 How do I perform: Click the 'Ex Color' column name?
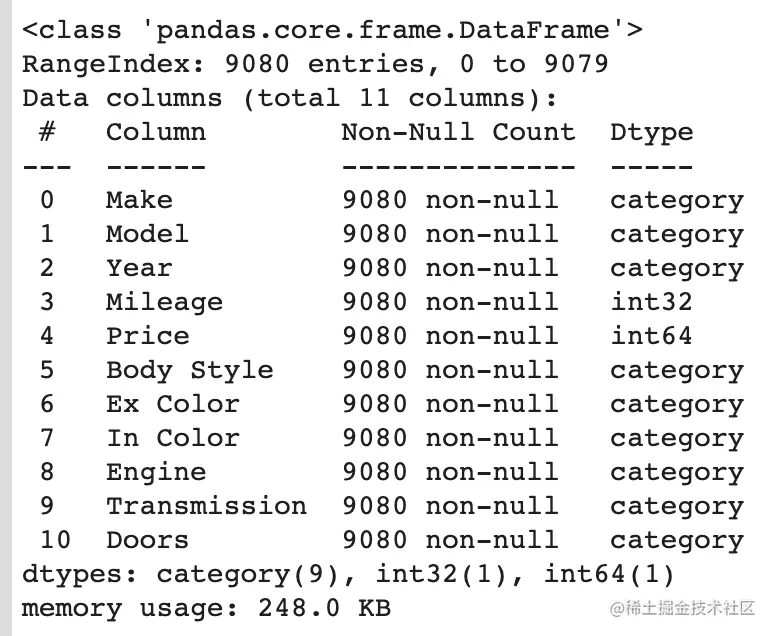pos(172,404)
